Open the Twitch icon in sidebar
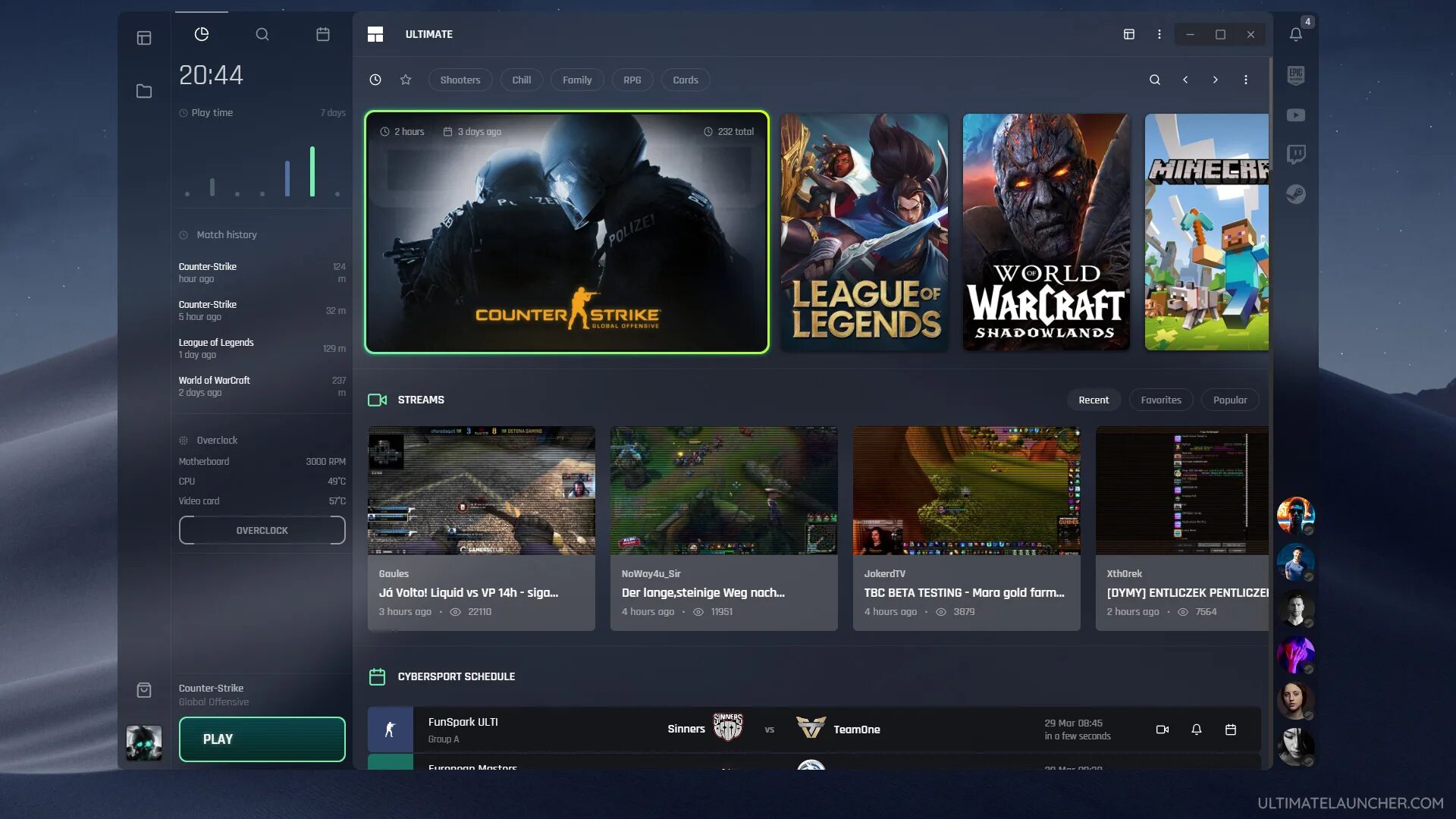The width and height of the screenshot is (1456, 819). point(1295,155)
